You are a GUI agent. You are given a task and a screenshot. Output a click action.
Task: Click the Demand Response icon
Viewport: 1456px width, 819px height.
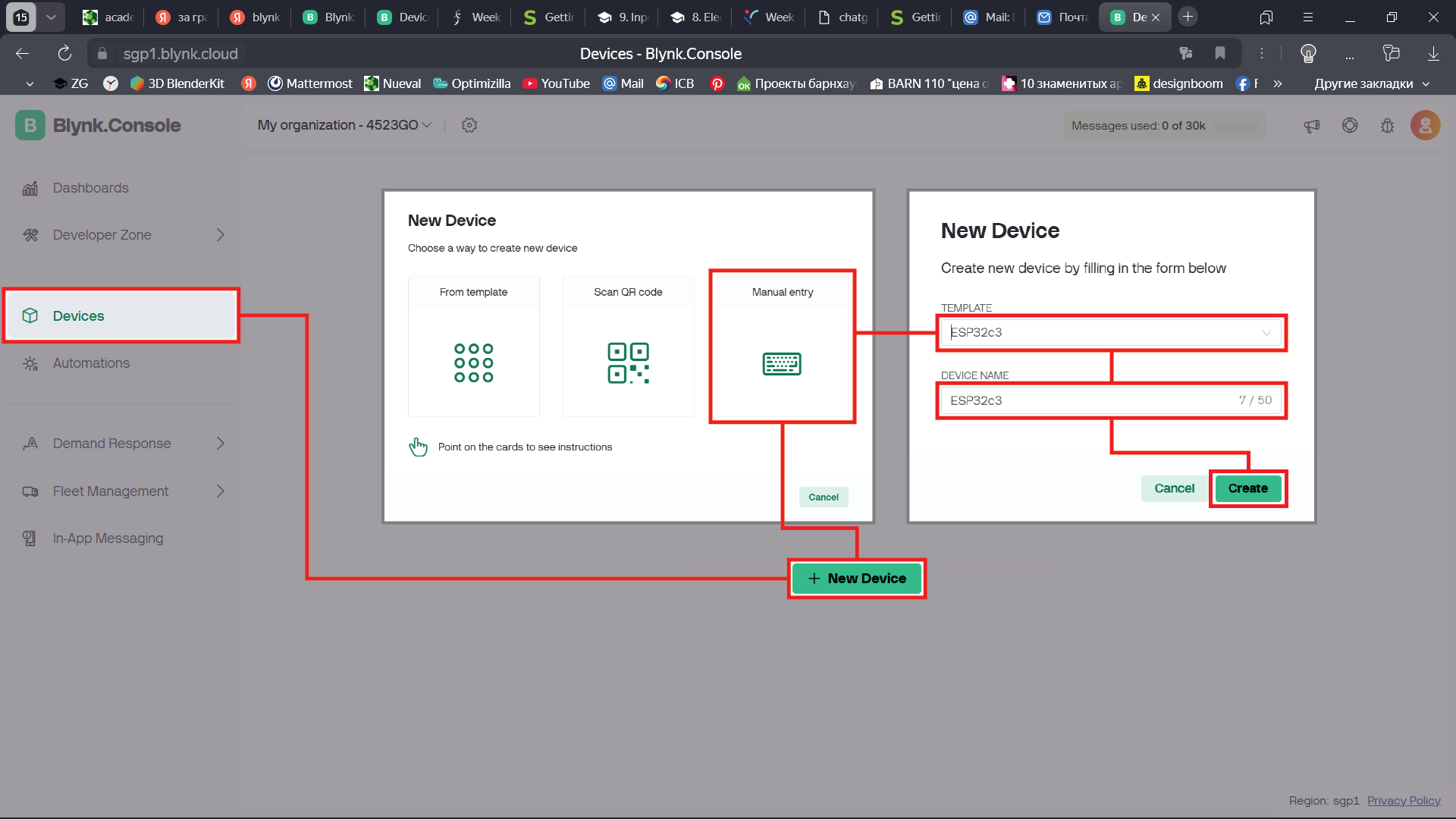[30, 444]
